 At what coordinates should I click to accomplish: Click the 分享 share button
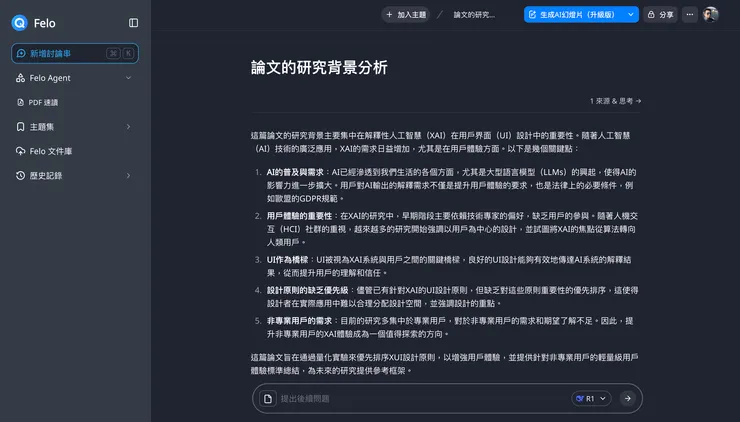click(660, 15)
